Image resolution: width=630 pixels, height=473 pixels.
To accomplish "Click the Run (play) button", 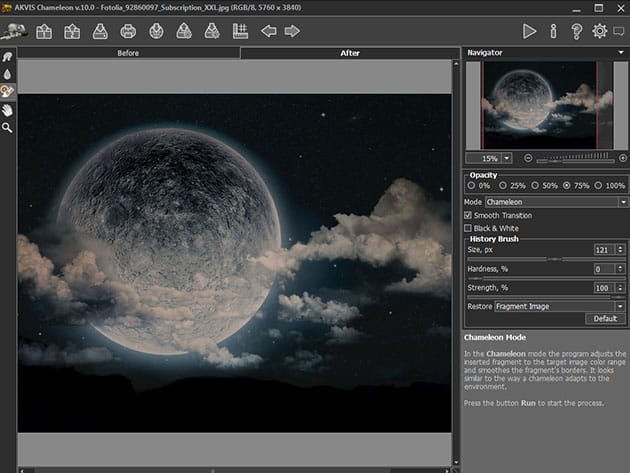I will pyautogui.click(x=530, y=31).
